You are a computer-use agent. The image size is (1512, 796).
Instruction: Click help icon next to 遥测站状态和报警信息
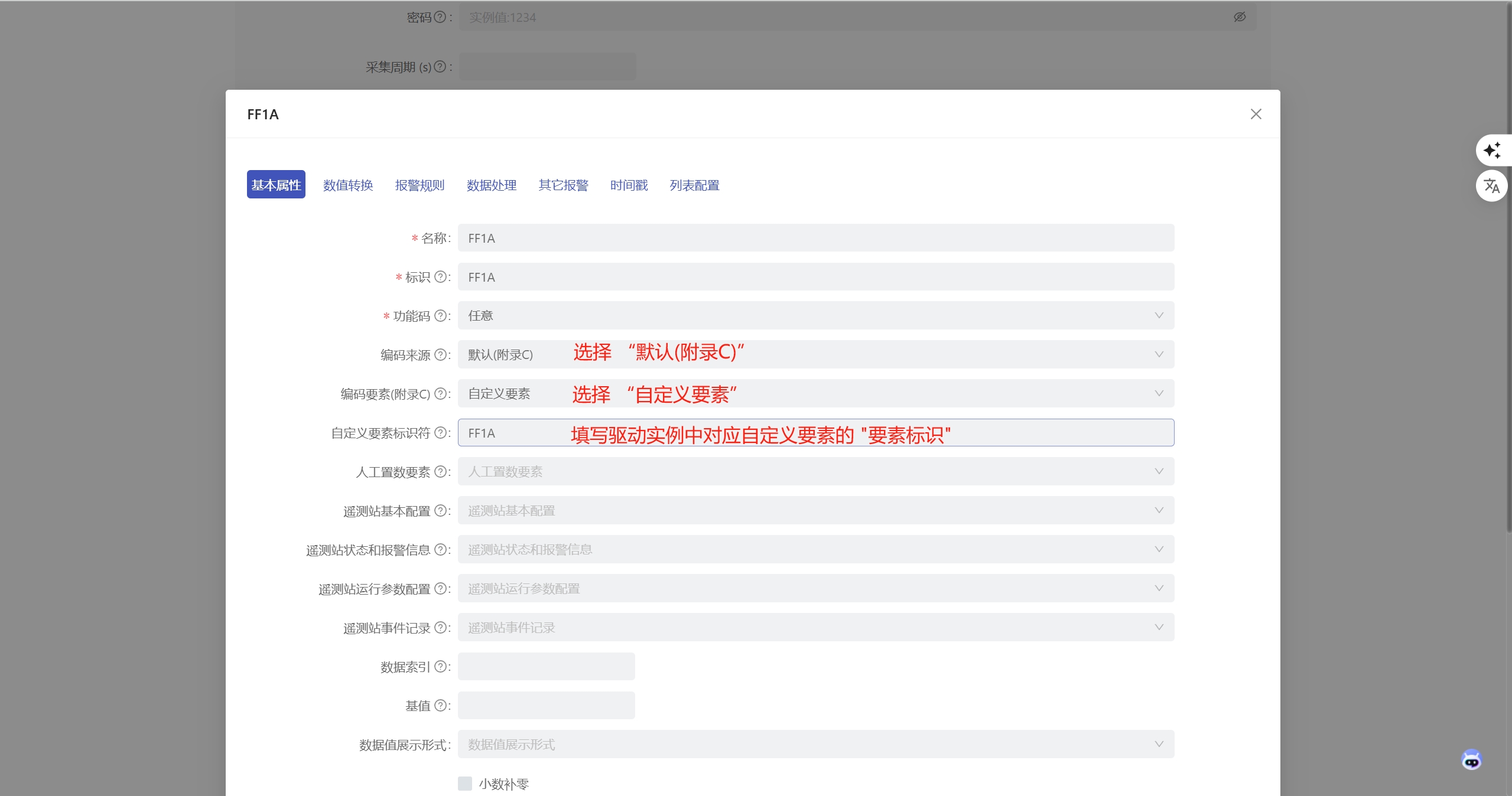440,550
